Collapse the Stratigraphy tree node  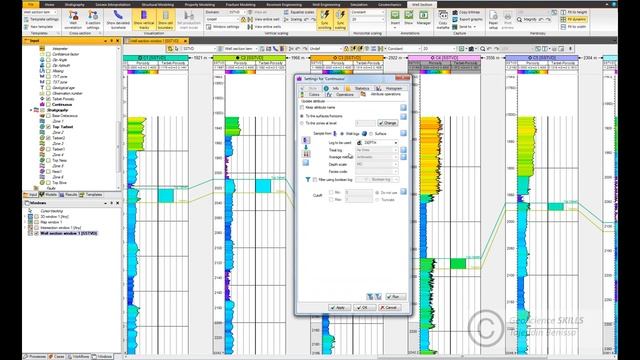click(x=31, y=110)
